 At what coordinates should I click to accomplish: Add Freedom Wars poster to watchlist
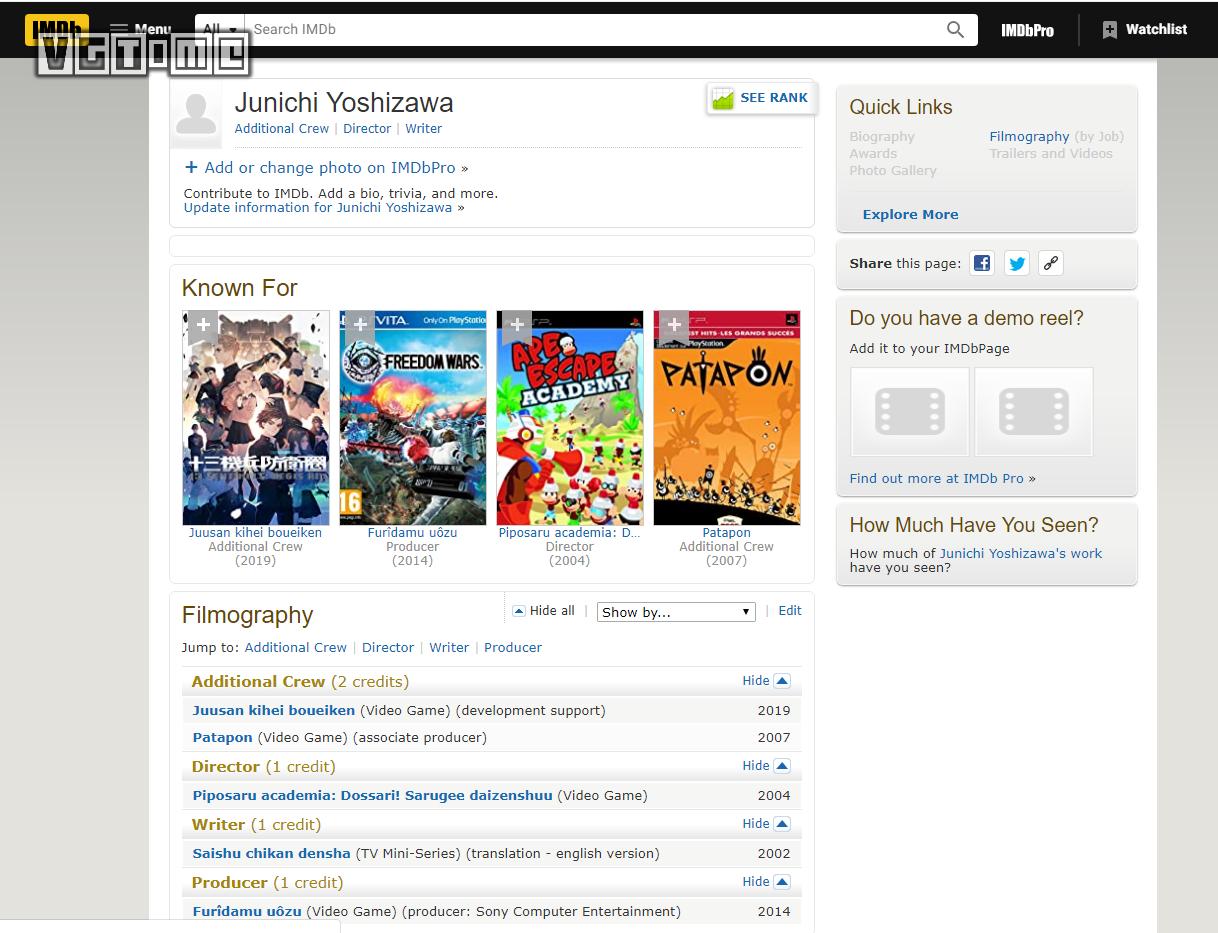[360, 326]
